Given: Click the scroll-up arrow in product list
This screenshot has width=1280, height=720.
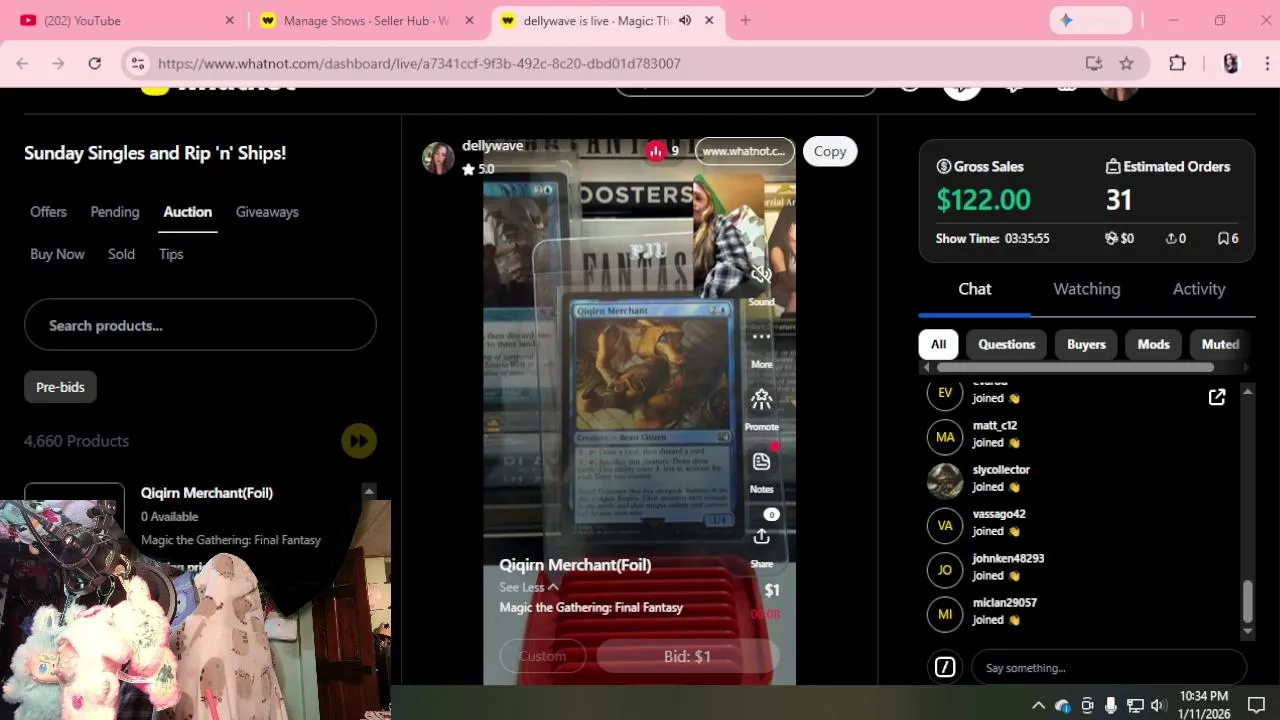Looking at the screenshot, I should (369, 491).
